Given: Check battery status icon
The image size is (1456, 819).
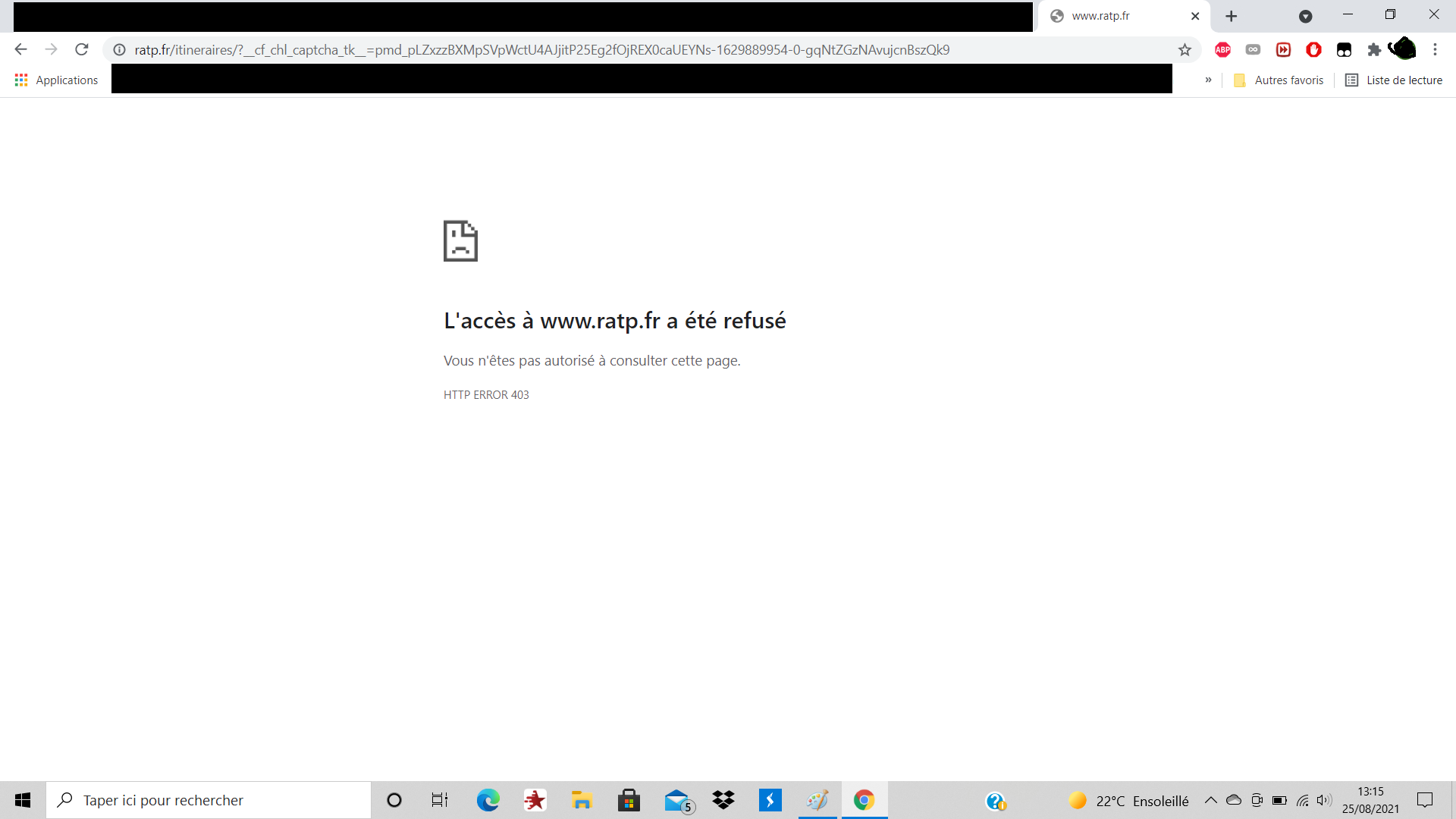Looking at the screenshot, I should click(x=1279, y=800).
